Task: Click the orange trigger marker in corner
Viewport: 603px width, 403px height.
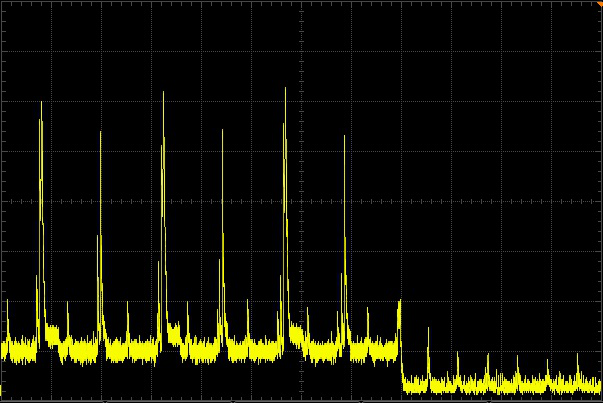Action: click(x=600, y=3)
